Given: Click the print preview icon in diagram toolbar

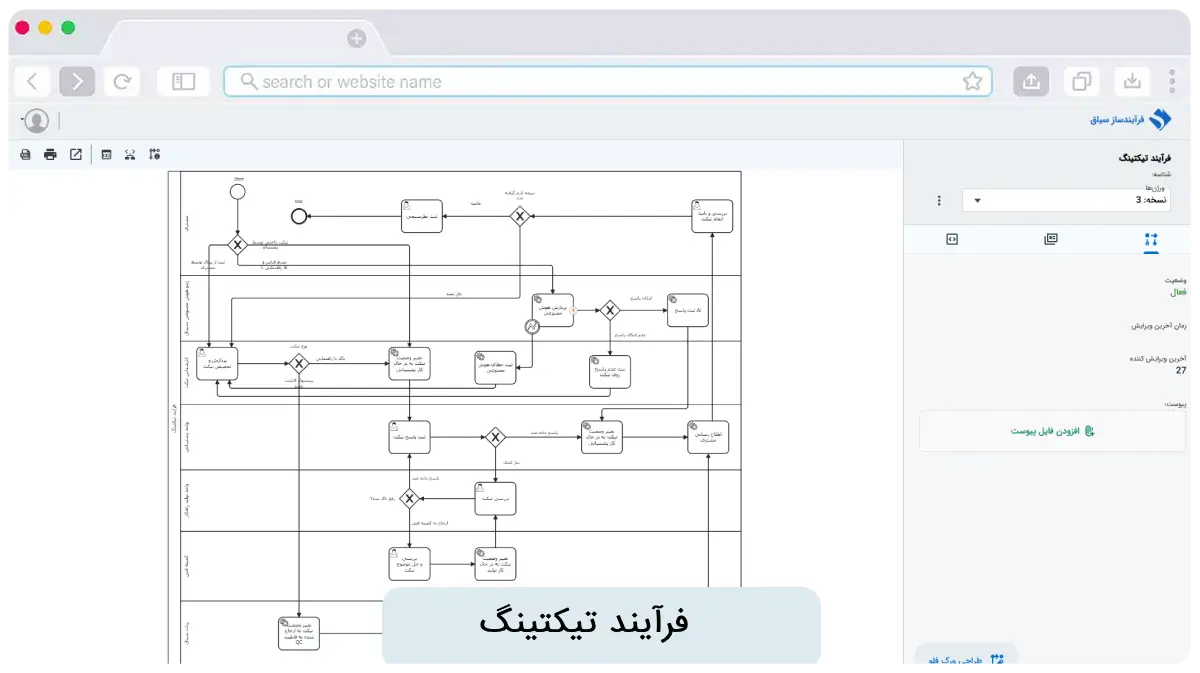Looking at the screenshot, I should [26, 154].
